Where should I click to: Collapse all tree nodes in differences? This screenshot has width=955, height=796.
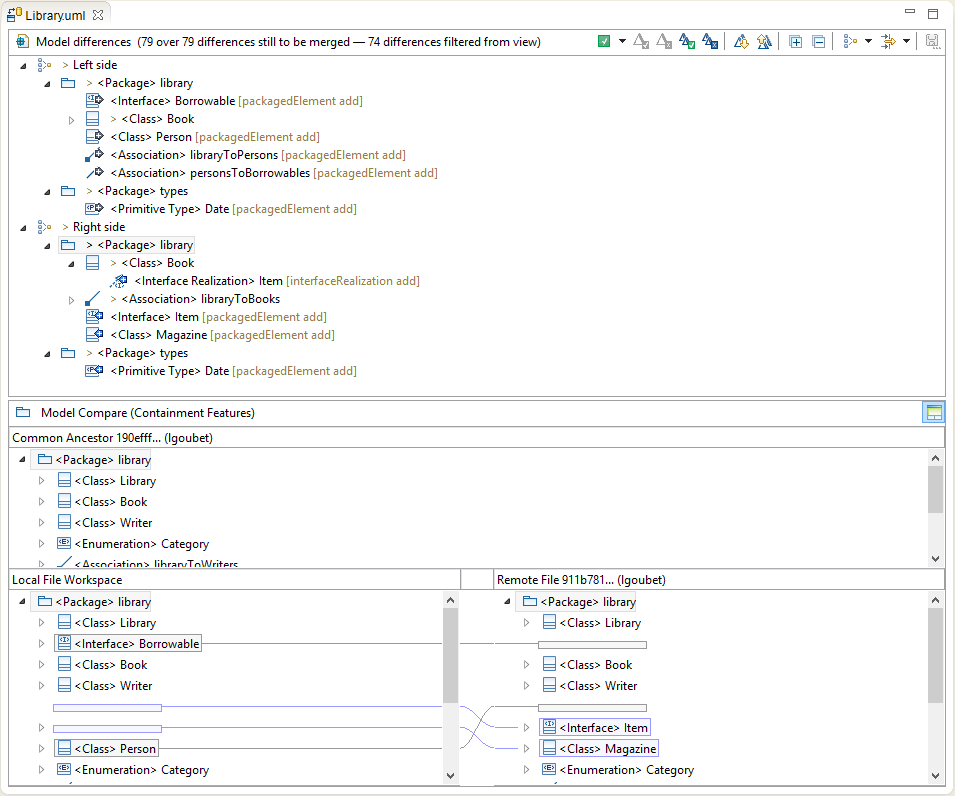(818, 42)
